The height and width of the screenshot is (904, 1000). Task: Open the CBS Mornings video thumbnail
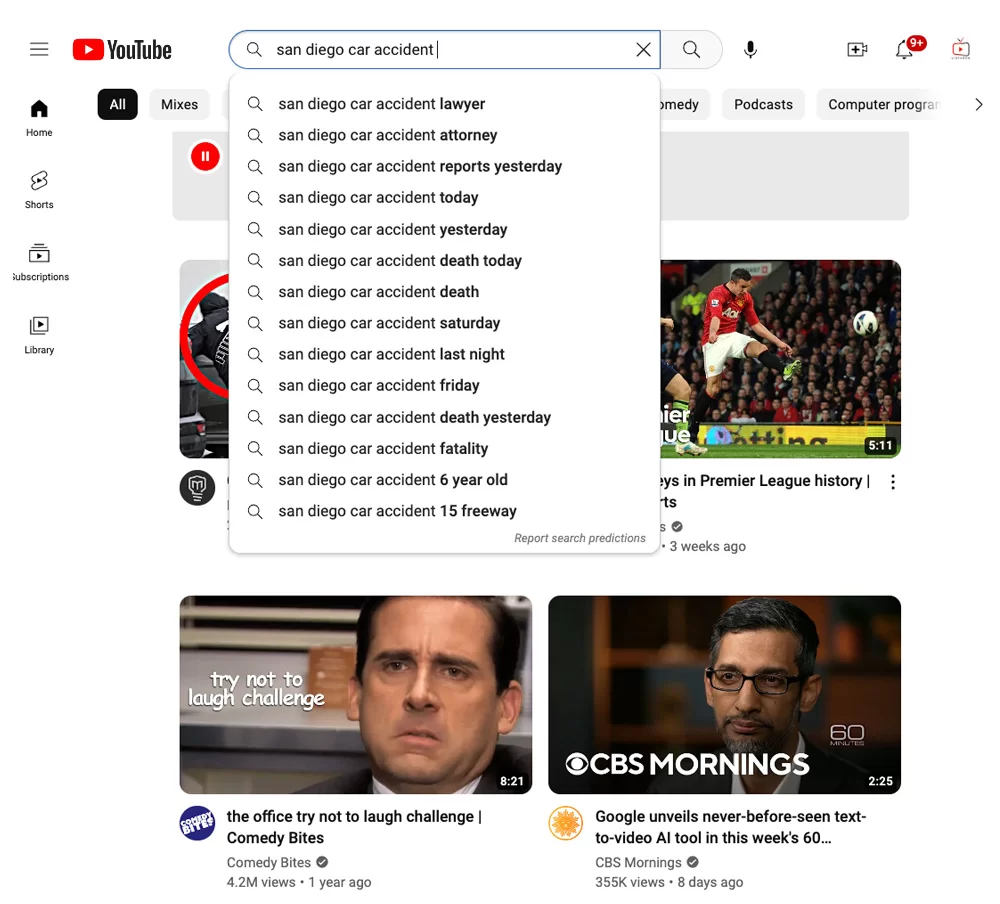click(724, 695)
